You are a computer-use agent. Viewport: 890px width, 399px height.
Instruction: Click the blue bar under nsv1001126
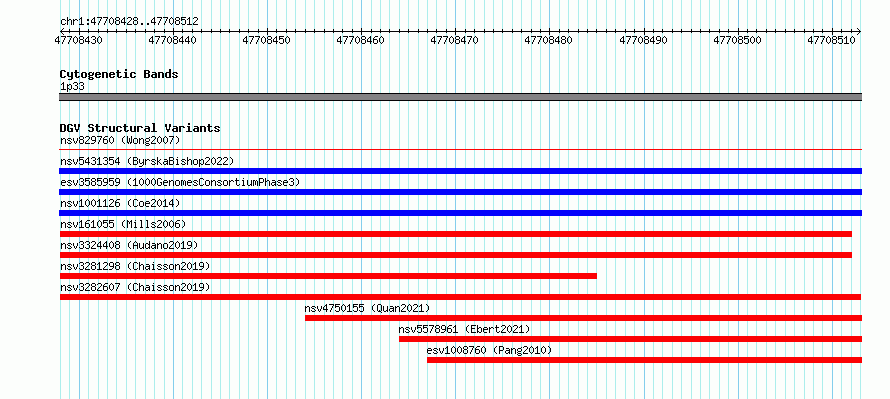click(461, 213)
